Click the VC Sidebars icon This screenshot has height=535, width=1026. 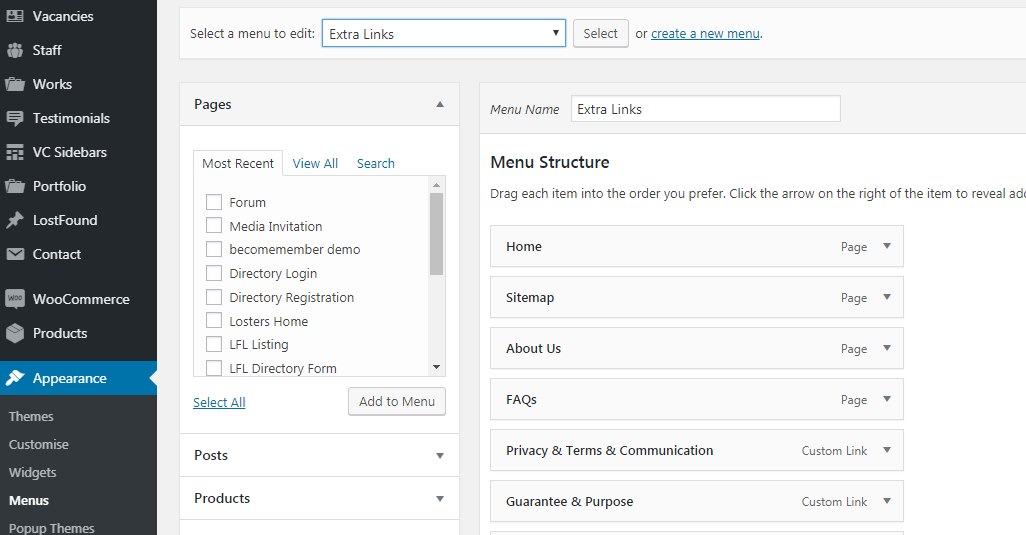click(15, 152)
